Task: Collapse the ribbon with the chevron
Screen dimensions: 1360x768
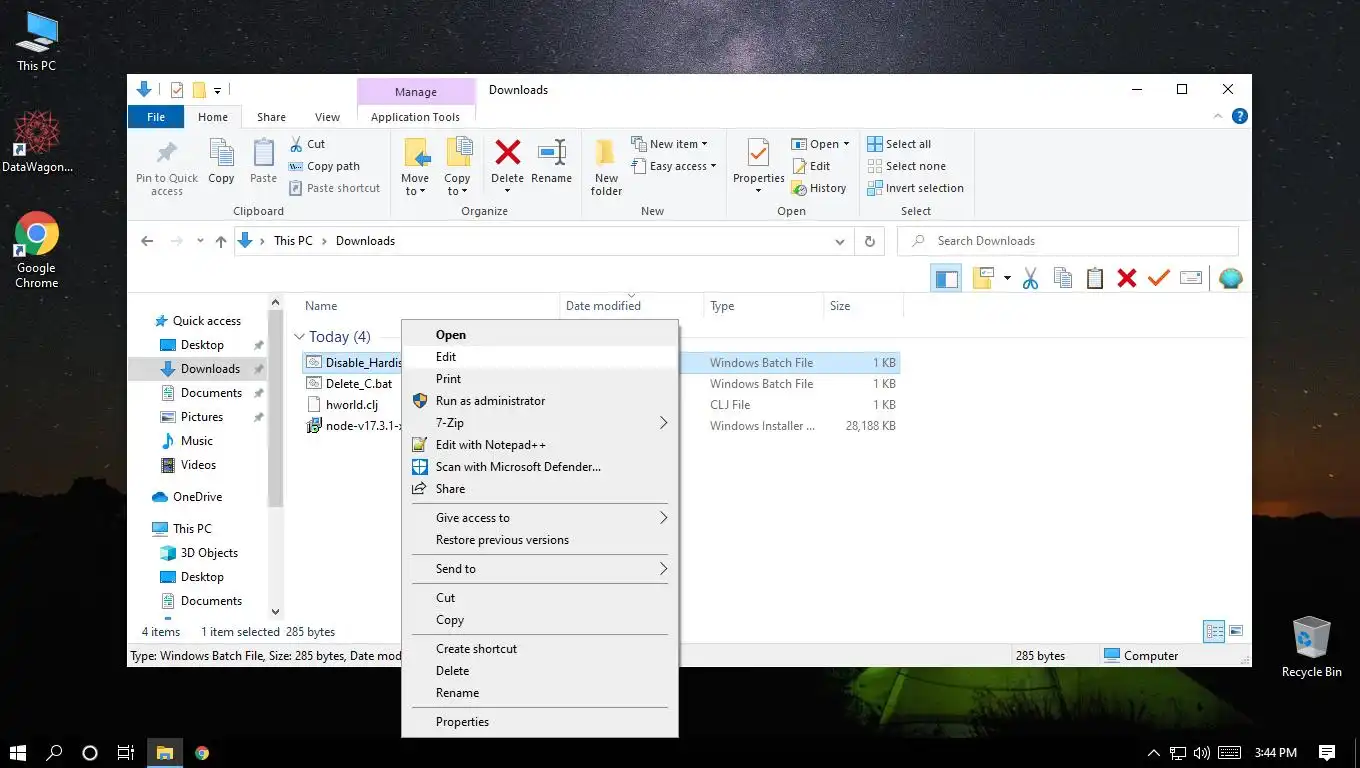Action: pyautogui.click(x=1218, y=117)
